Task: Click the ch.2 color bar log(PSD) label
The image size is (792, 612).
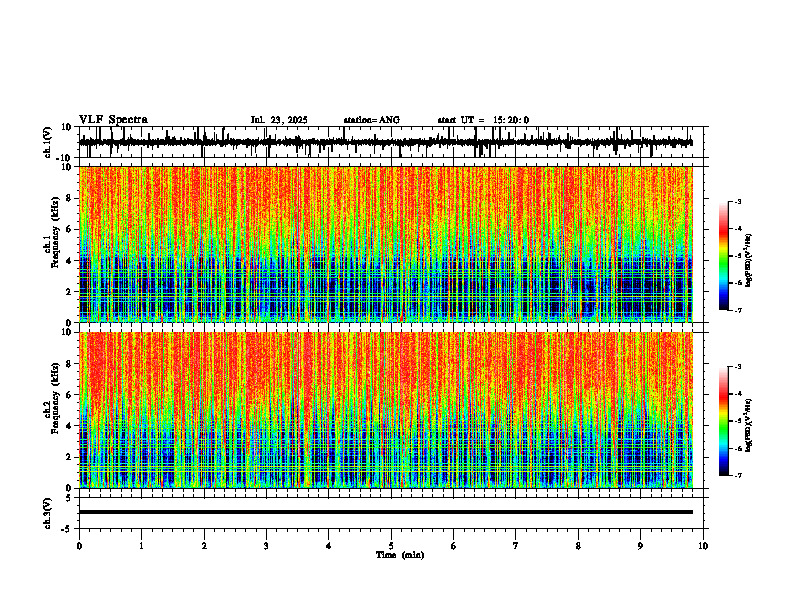Action: coord(749,425)
